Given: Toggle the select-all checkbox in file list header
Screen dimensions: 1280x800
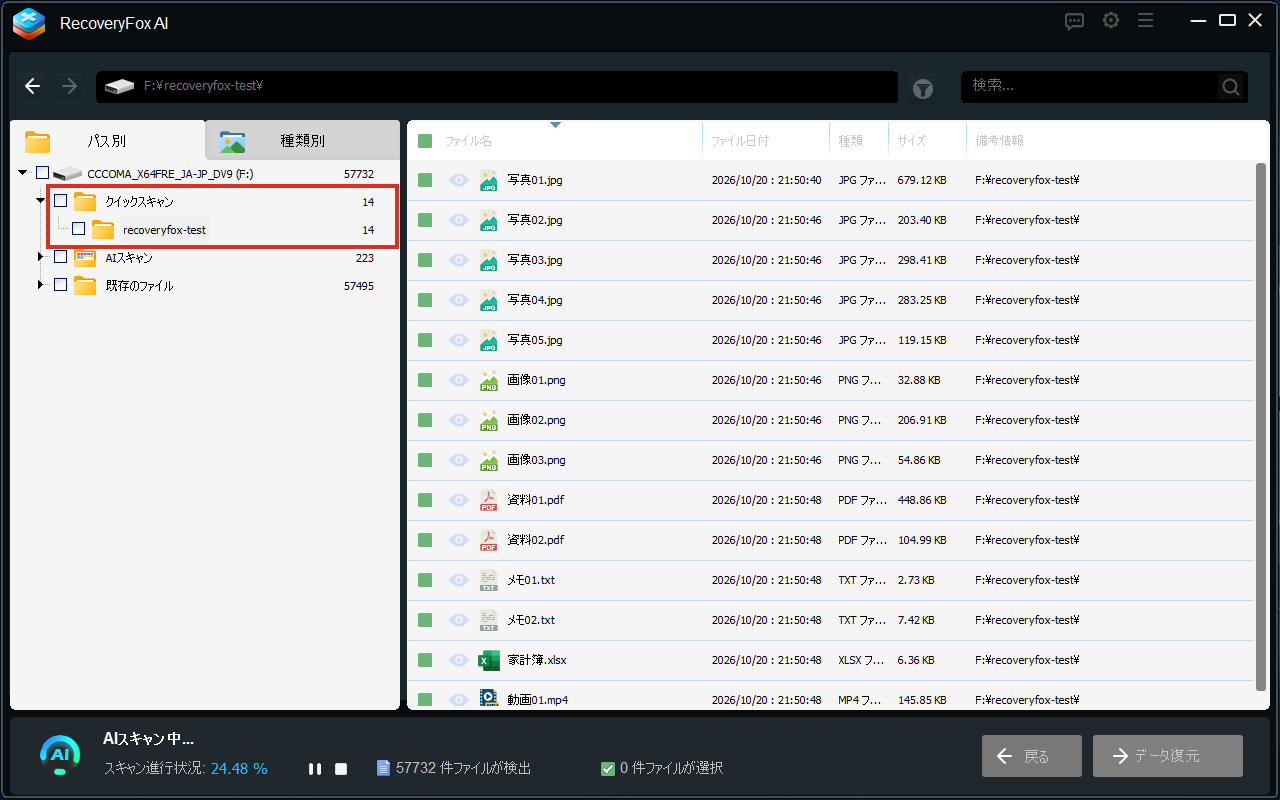Looking at the screenshot, I should tap(425, 141).
